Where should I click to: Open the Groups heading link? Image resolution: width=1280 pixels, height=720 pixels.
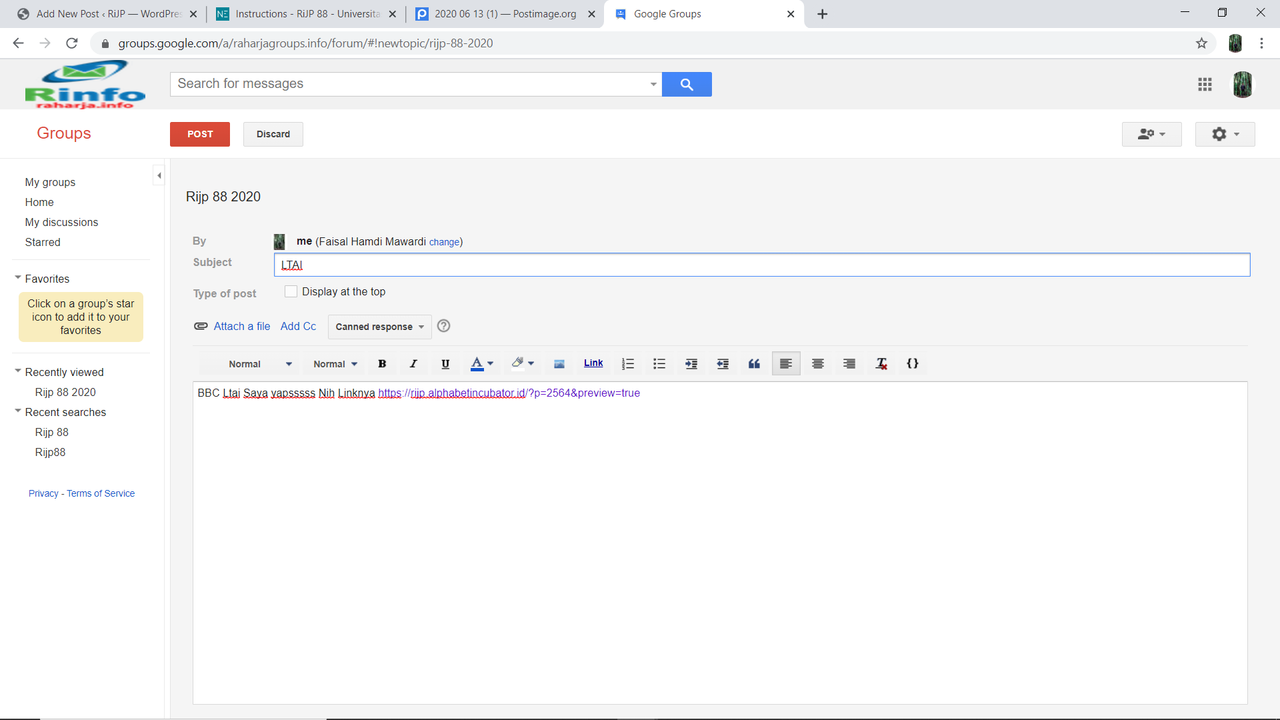[64, 133]
